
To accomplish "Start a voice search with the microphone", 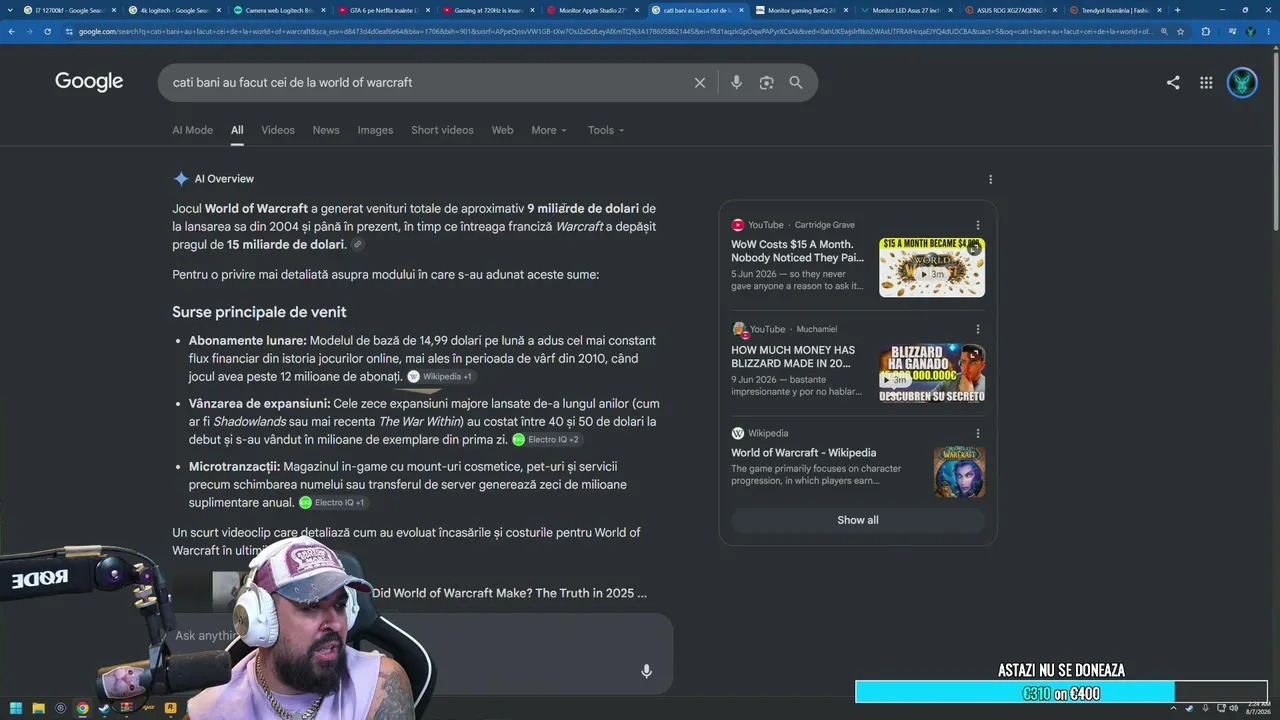I will [737, 83].
